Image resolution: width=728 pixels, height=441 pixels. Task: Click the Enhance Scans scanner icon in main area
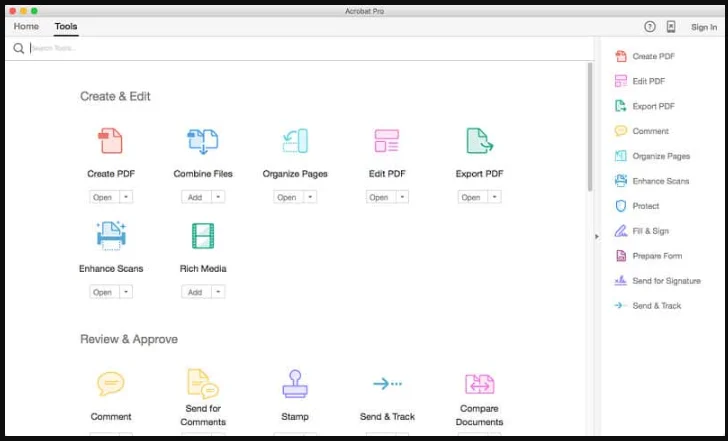coord(111,236)
